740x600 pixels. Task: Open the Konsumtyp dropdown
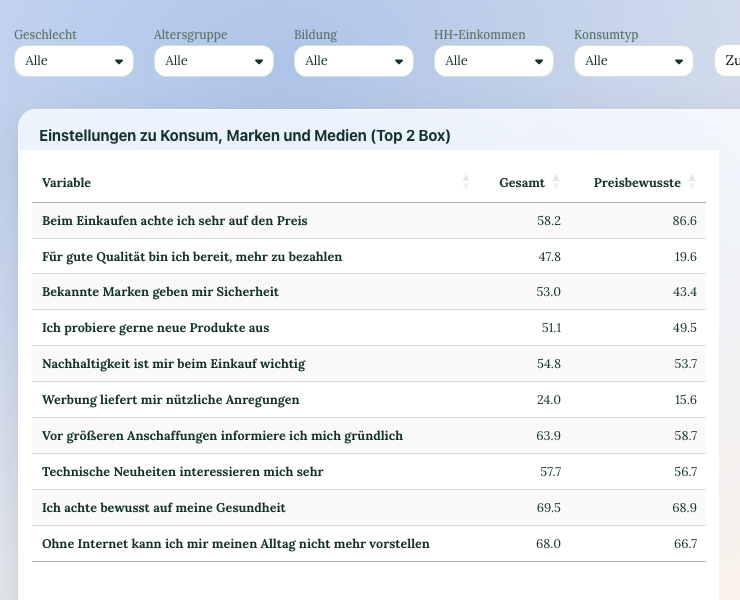tap(634, 61)
